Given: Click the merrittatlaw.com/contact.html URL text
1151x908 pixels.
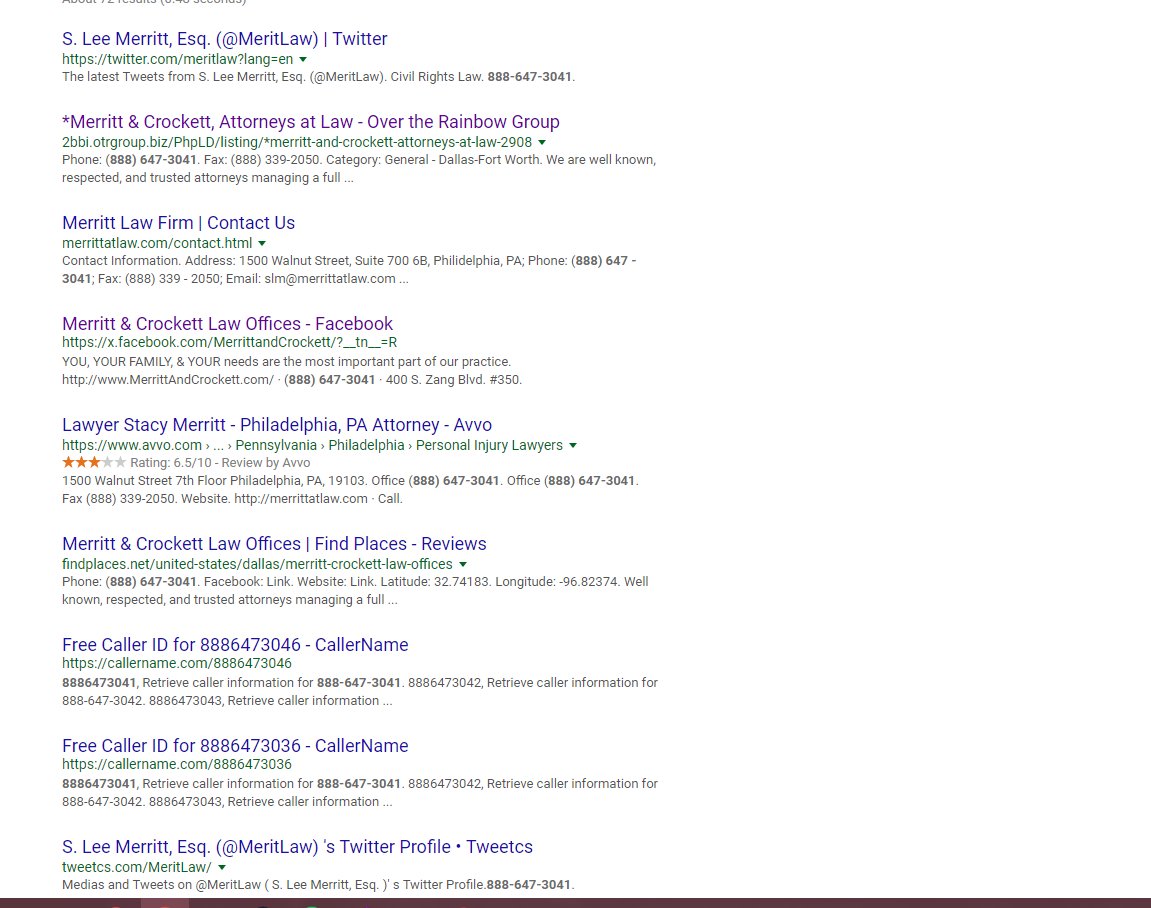Looking at the screenshot, I should pyautogui.click(x=157, y=243).
